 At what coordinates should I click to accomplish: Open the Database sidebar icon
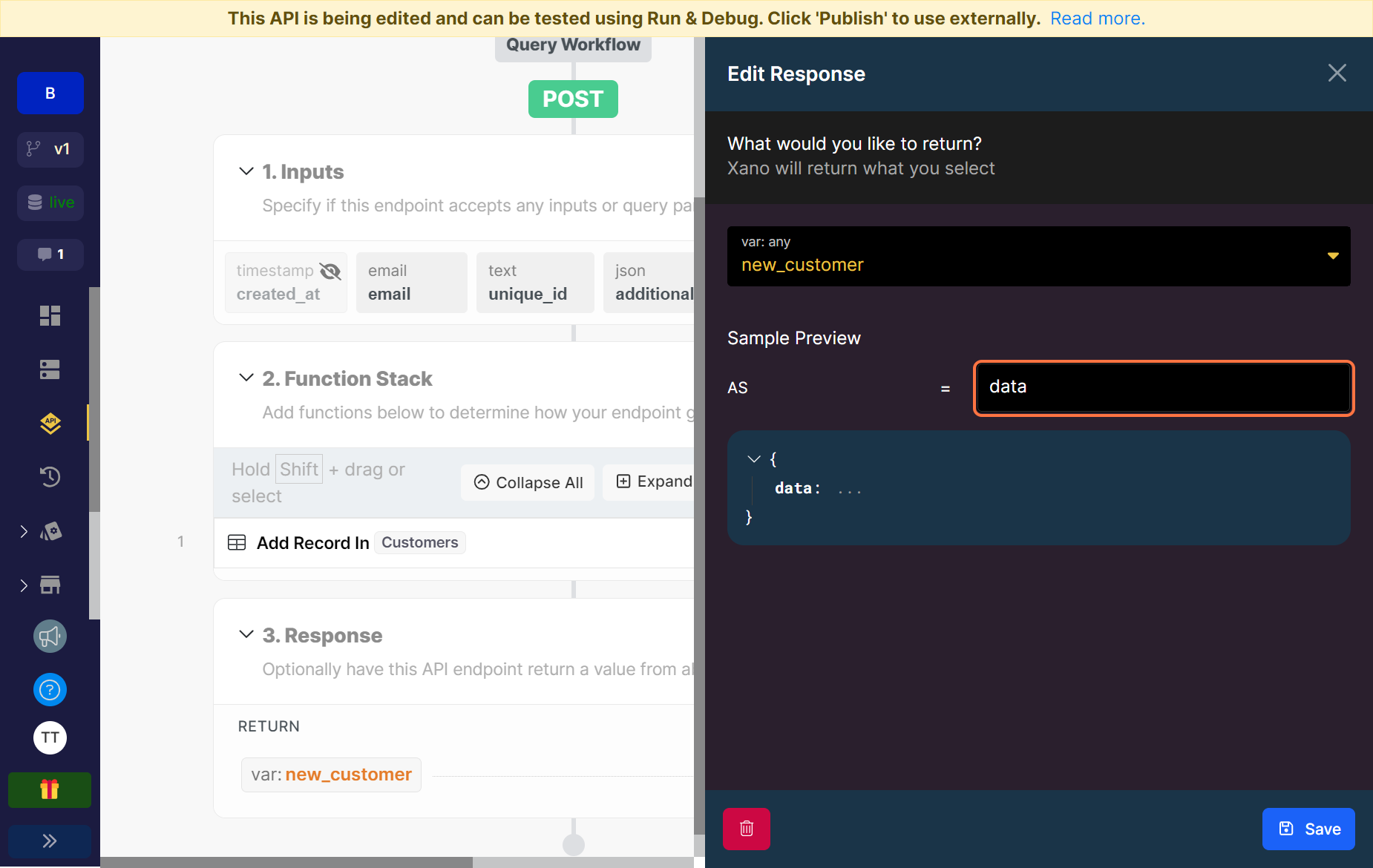50,369
